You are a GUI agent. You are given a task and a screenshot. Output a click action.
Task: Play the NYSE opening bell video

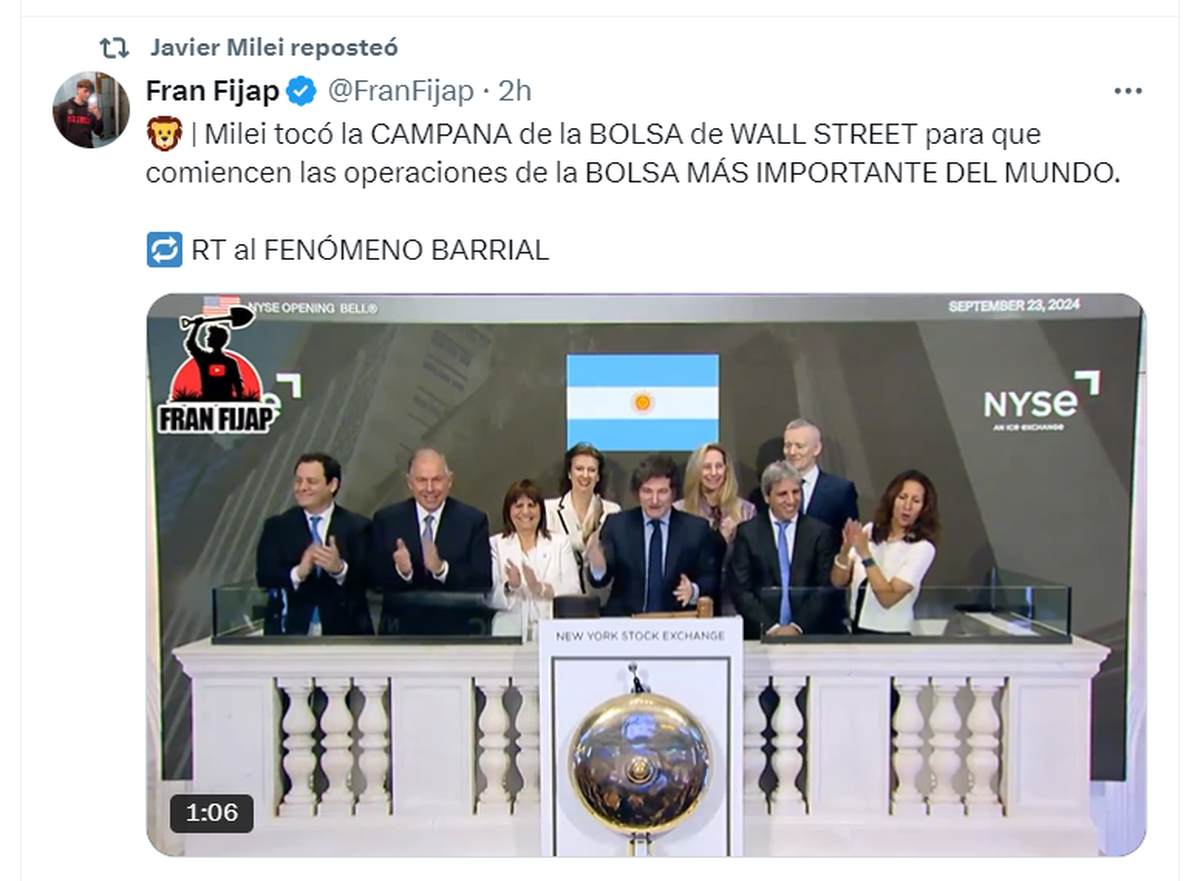646,575
